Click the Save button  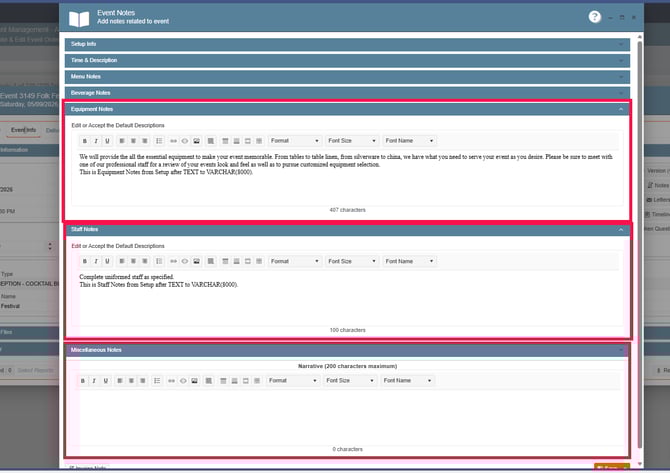coord(610,467)
